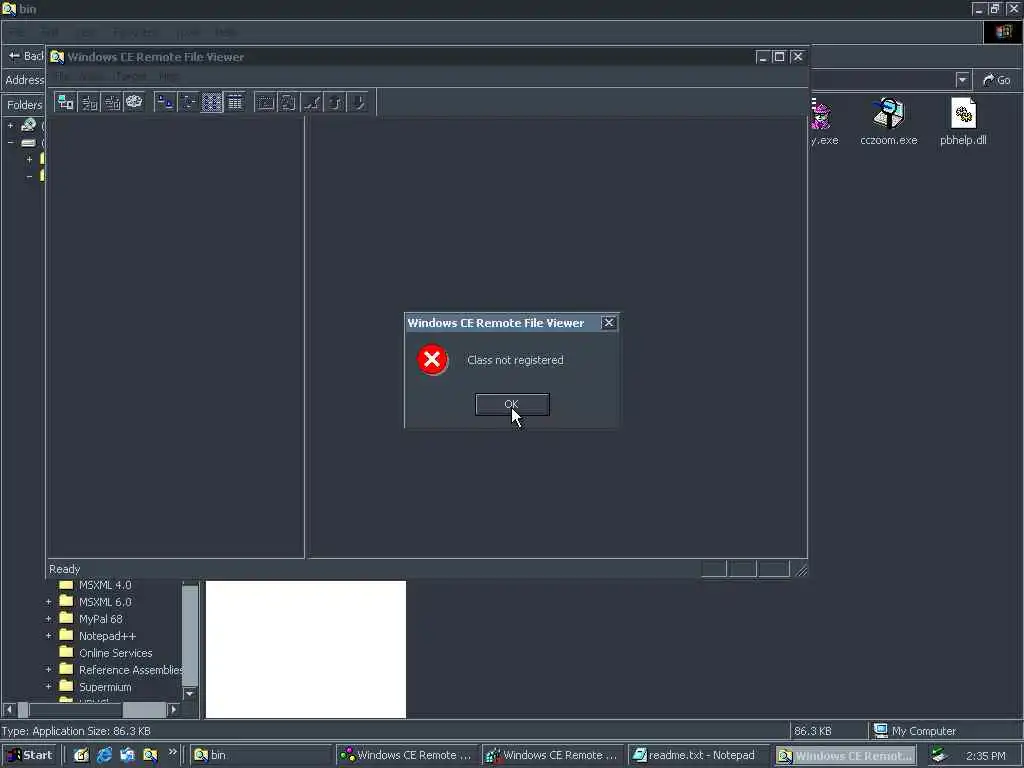The height and width of the screenshot is (768, 1024).
Task: Click OK in the error dialog
Action: tap(512, 404)
